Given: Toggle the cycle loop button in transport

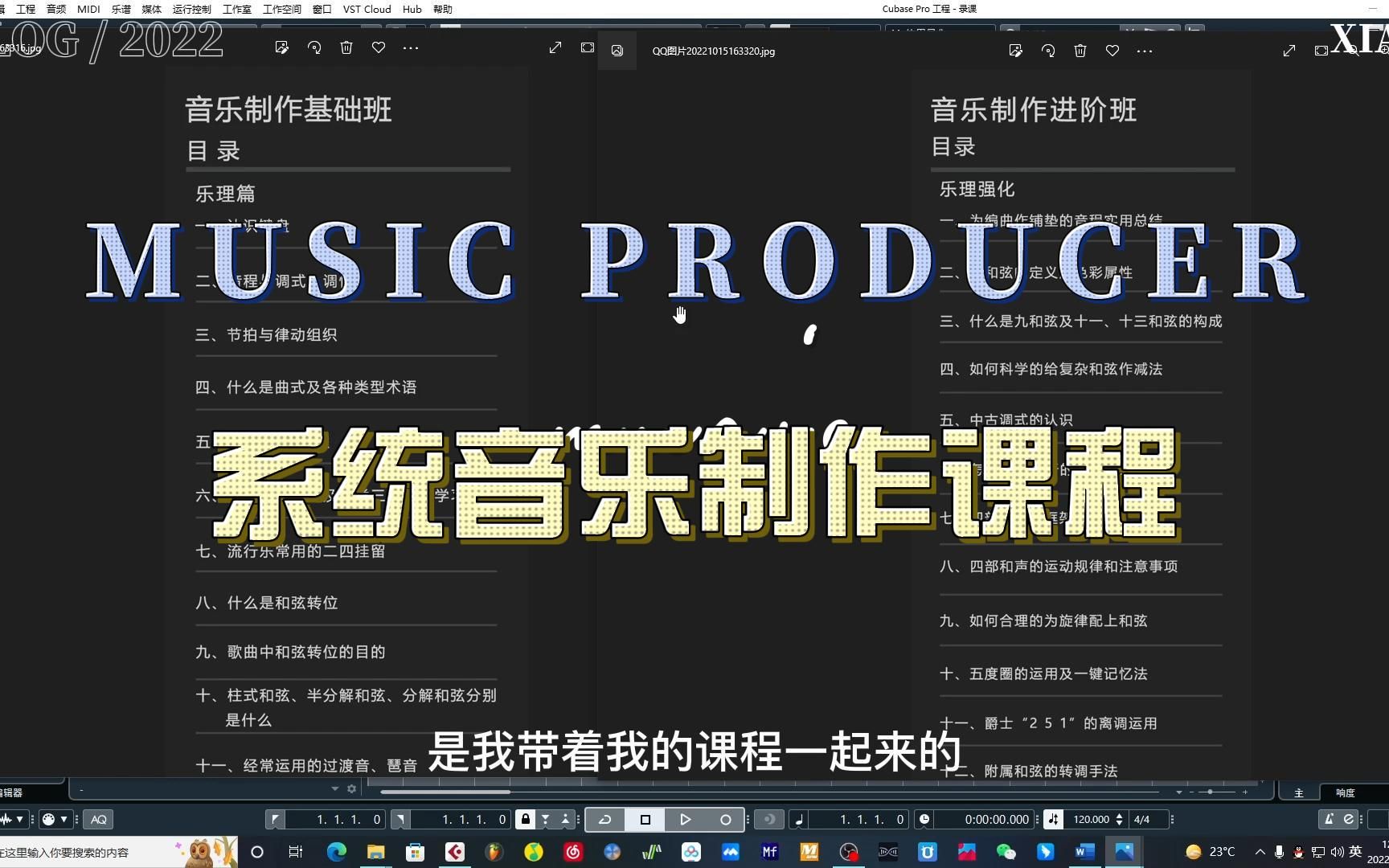Looking at the screenshot, I should [605, 819].
